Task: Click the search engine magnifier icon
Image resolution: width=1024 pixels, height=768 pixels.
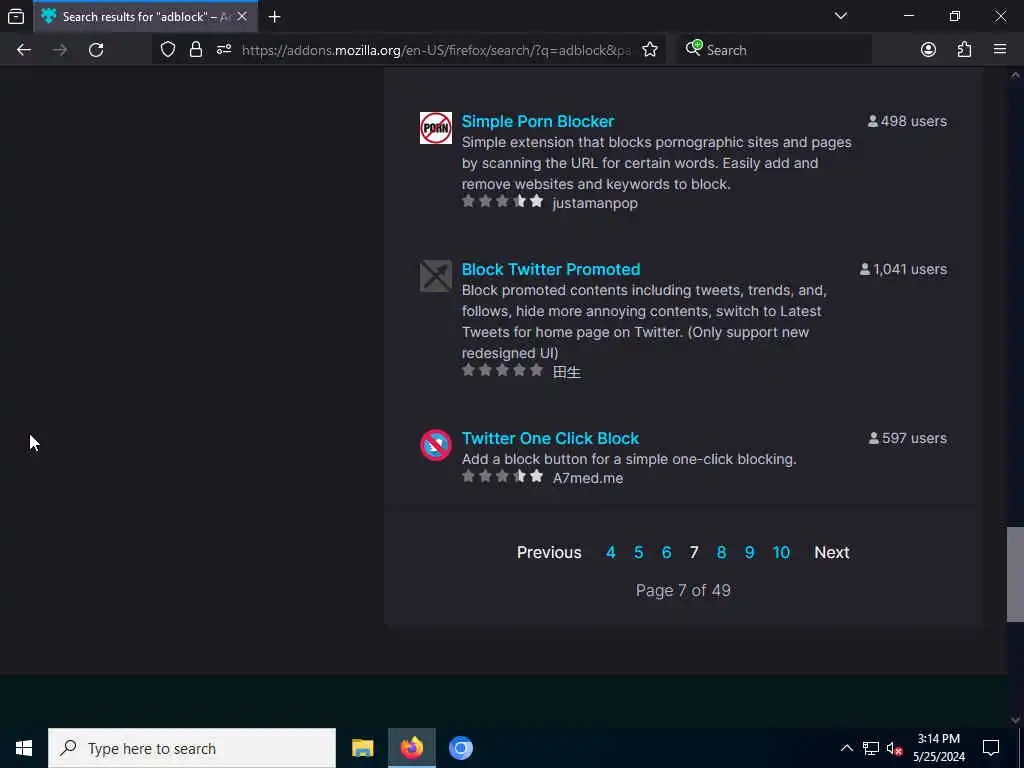Action: click(x=694, y=48)
